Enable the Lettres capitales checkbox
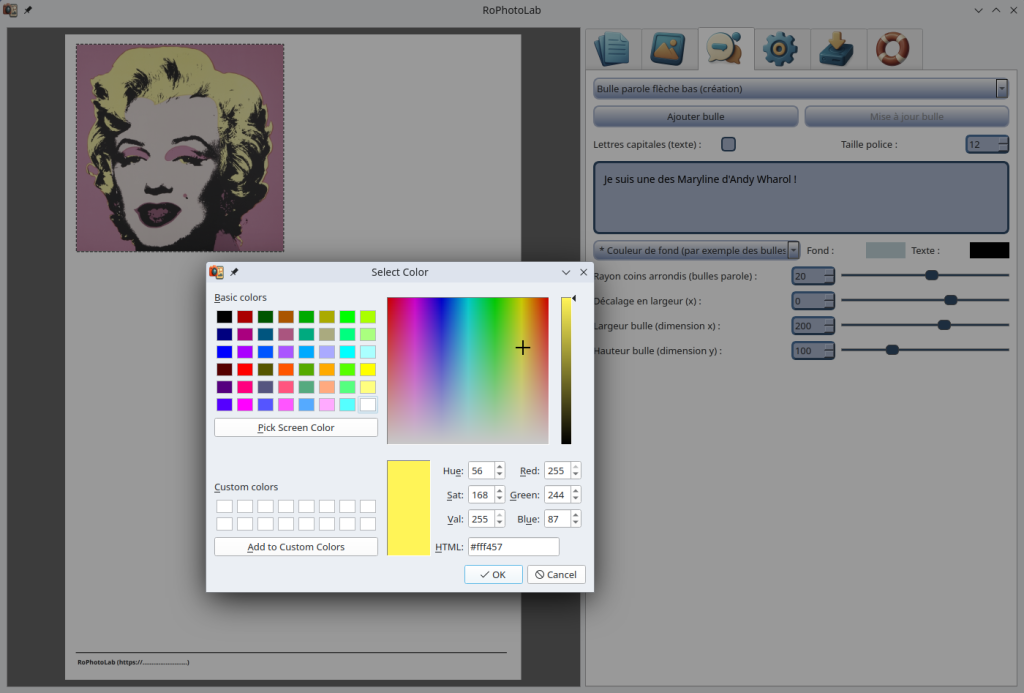The image size is (1024, 693). 728,144
